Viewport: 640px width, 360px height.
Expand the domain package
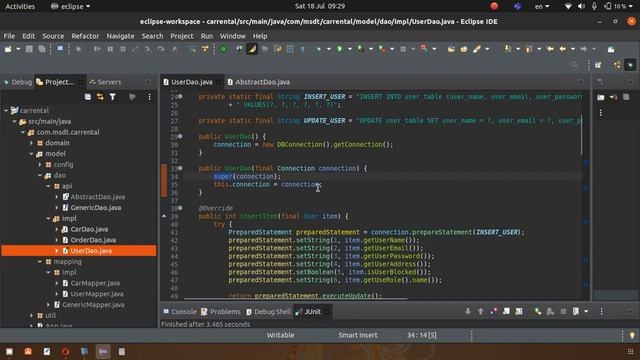click(x=31, y=143)
